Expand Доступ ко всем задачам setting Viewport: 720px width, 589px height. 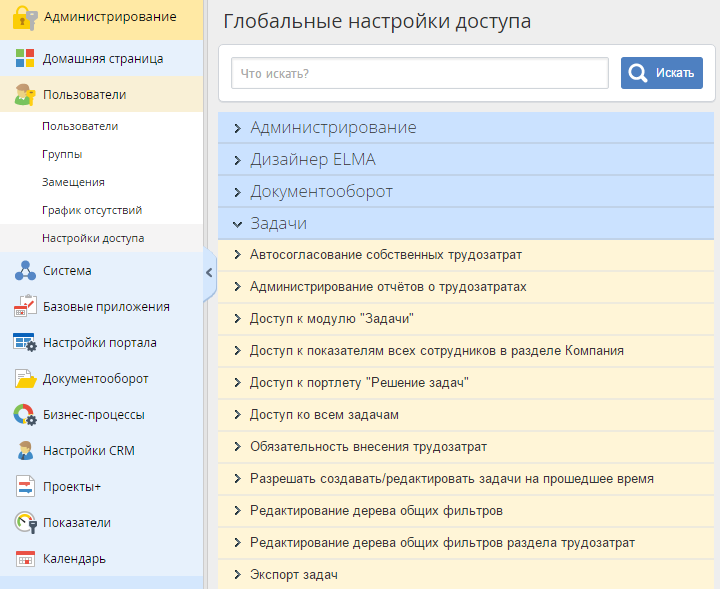click(324, 415)
